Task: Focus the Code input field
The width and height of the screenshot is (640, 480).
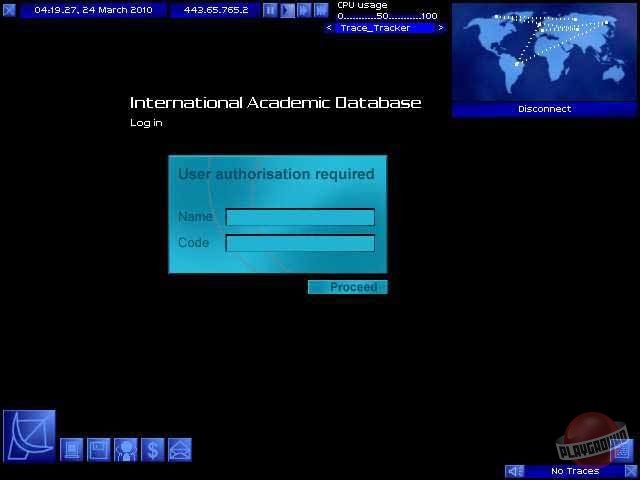Action: pos(300,243)
